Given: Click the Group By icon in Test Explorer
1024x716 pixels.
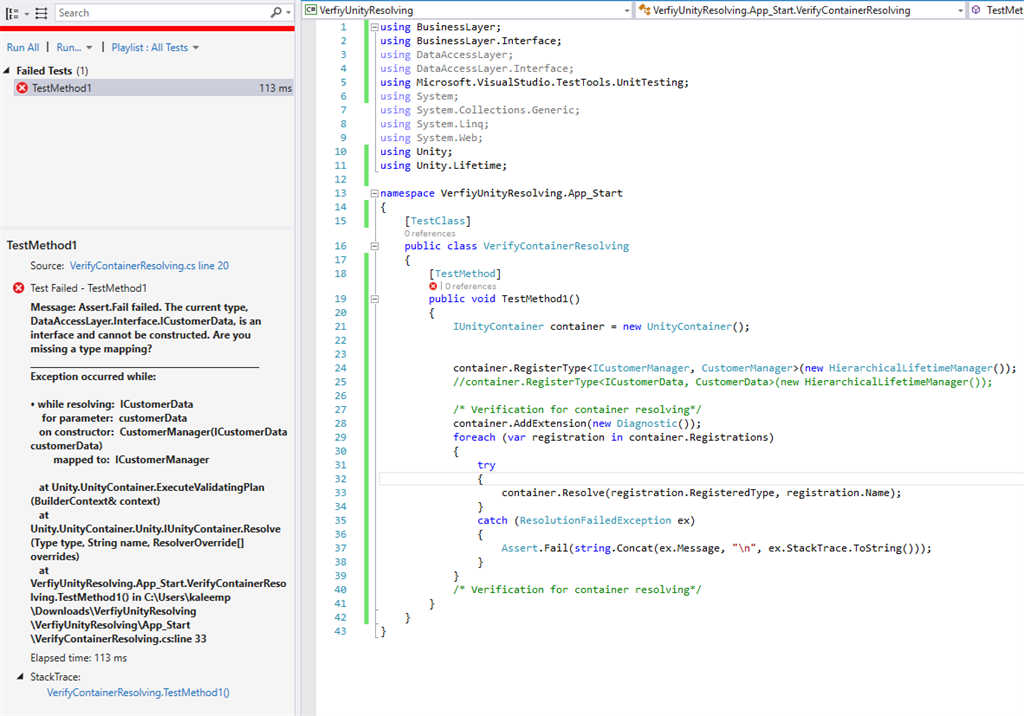Looking at the screenshot, I should pyautogui.click(x=13, y=12).
